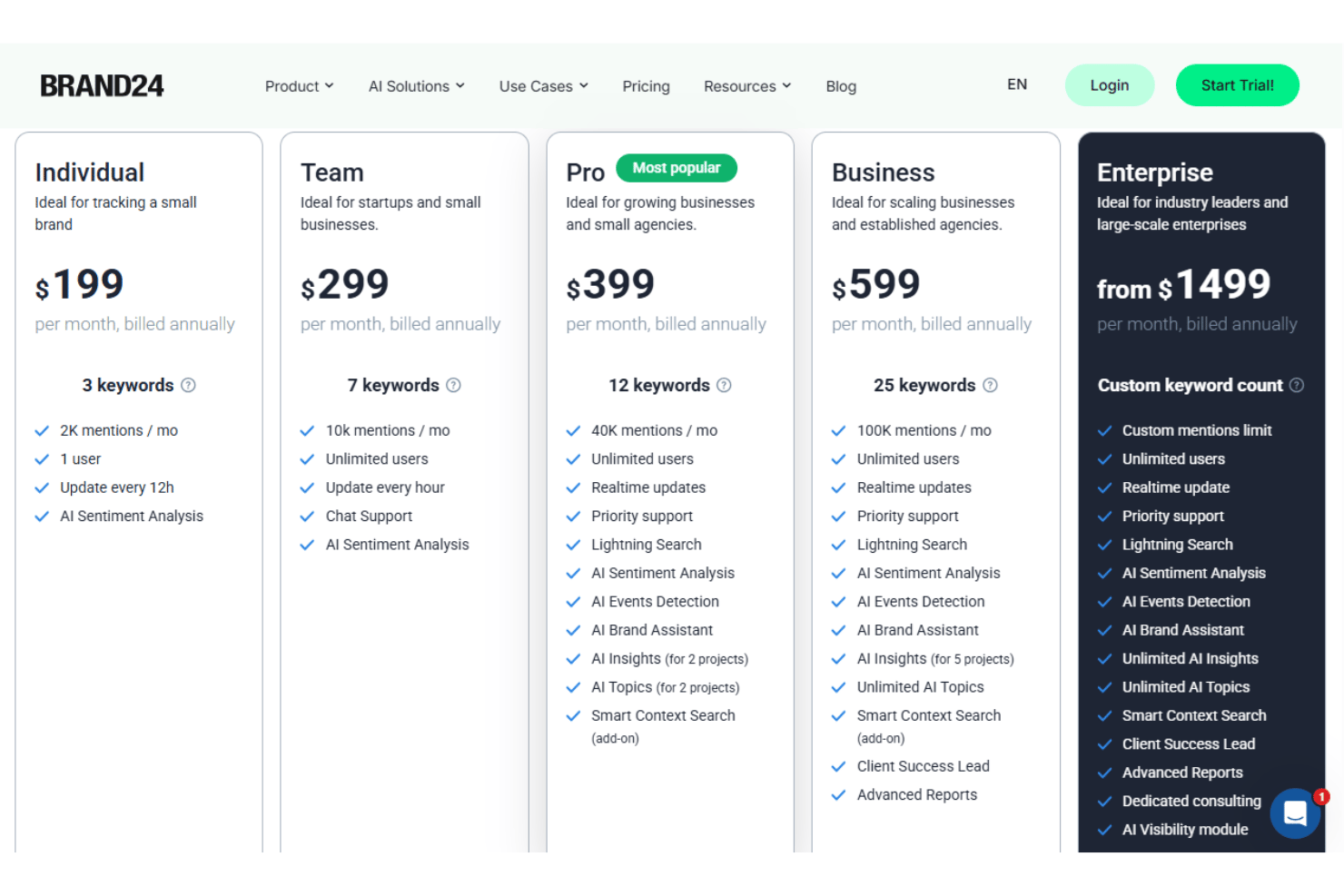
Task: Click the $399 price
Action: (x=610, y=285)
